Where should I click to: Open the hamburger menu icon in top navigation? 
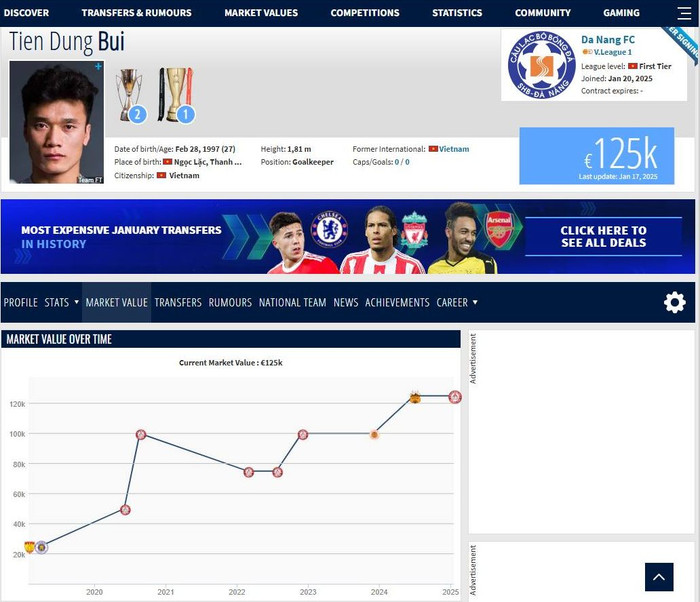coord(683,13)
